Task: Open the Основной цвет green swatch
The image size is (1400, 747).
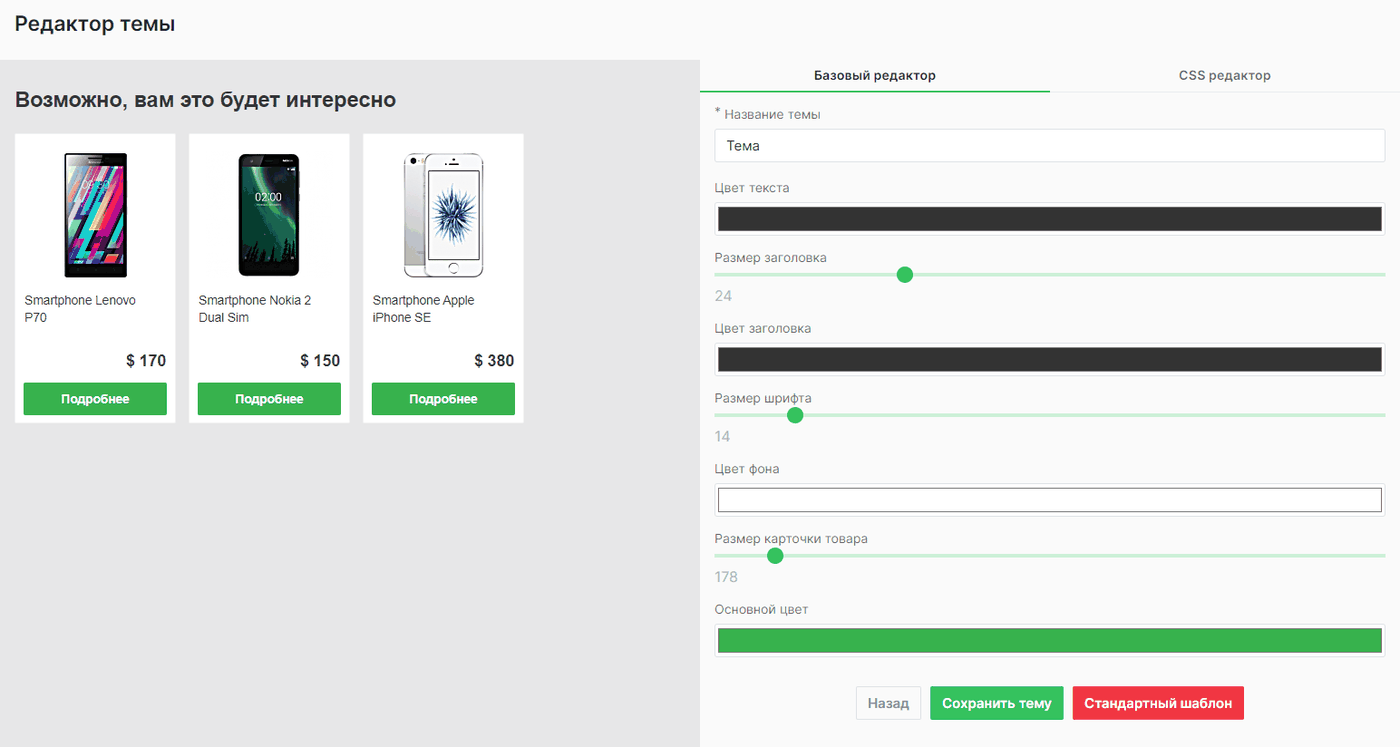Action: tap(1049, 640)
